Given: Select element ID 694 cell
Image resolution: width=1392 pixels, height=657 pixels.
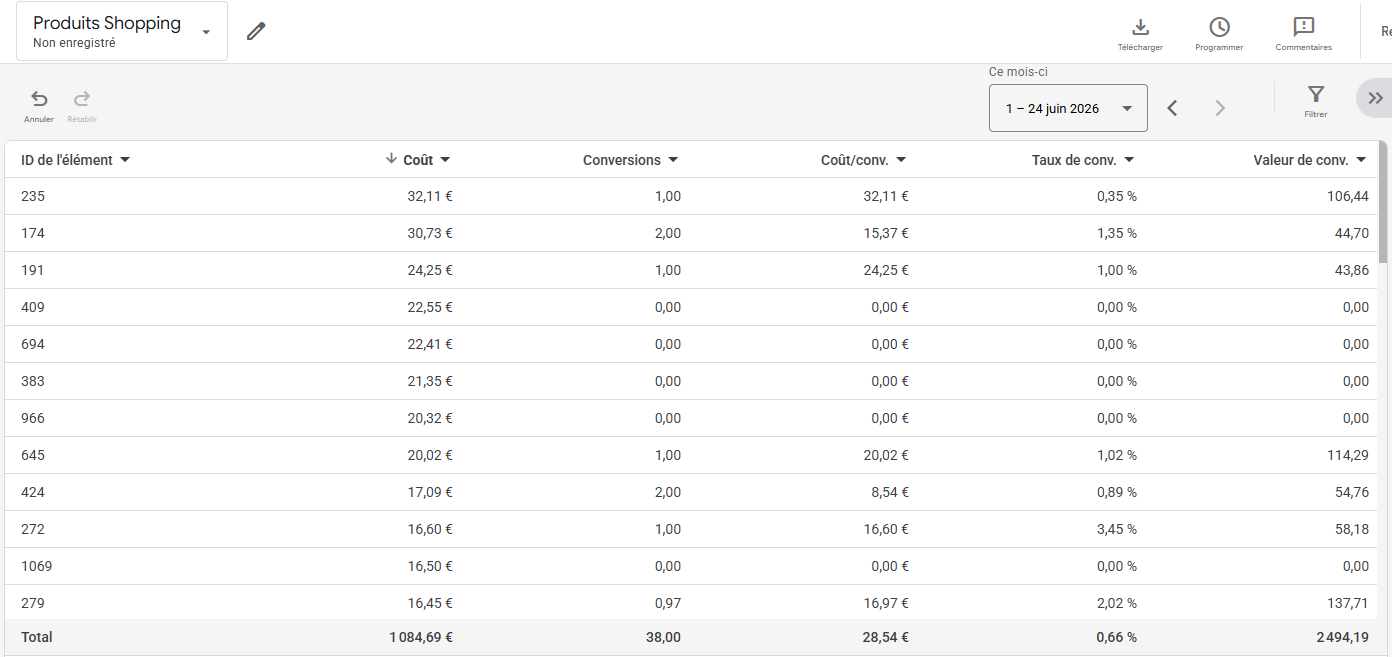Looking at the screenshot, I should click(33, 344).
